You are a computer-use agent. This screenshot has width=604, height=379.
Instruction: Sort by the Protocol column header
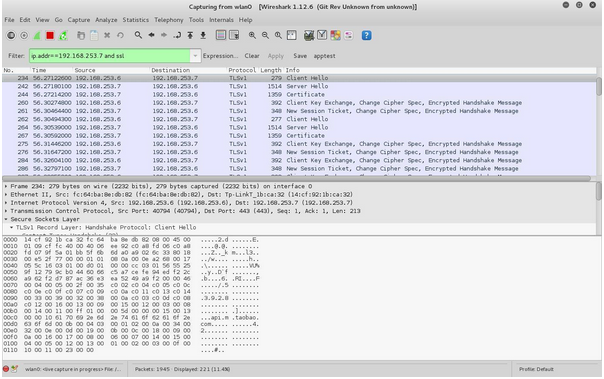point(242,70)
